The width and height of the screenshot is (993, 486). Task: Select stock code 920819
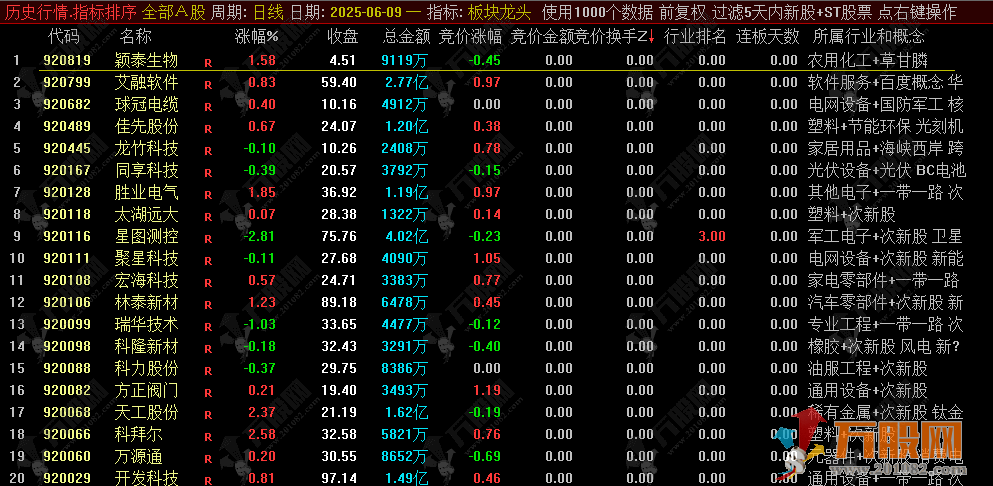pyautogui.click(x=67, y=61)
